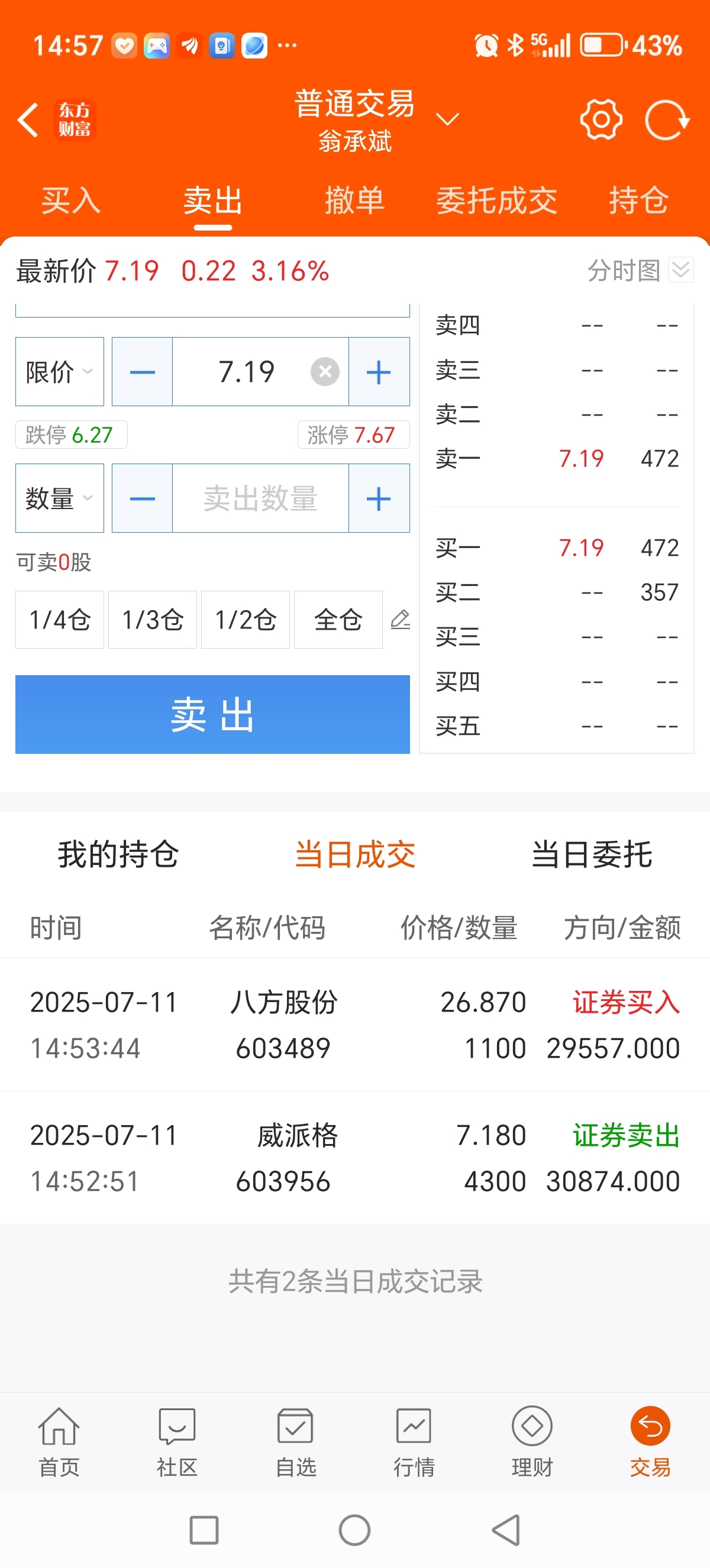Expand 分时图 chart toggle

(x=680, y=270)
